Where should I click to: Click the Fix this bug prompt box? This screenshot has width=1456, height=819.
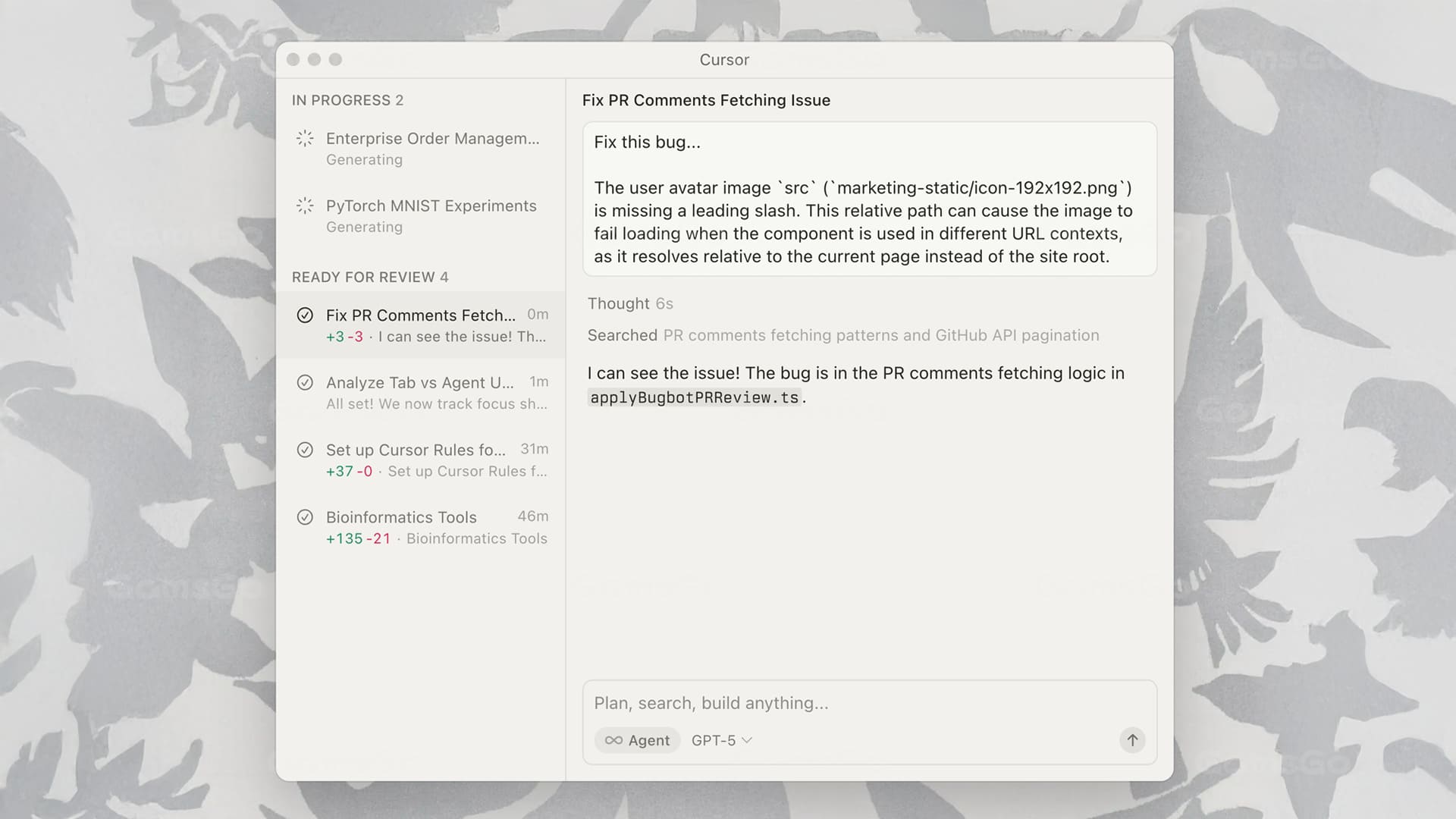point(869,199)
